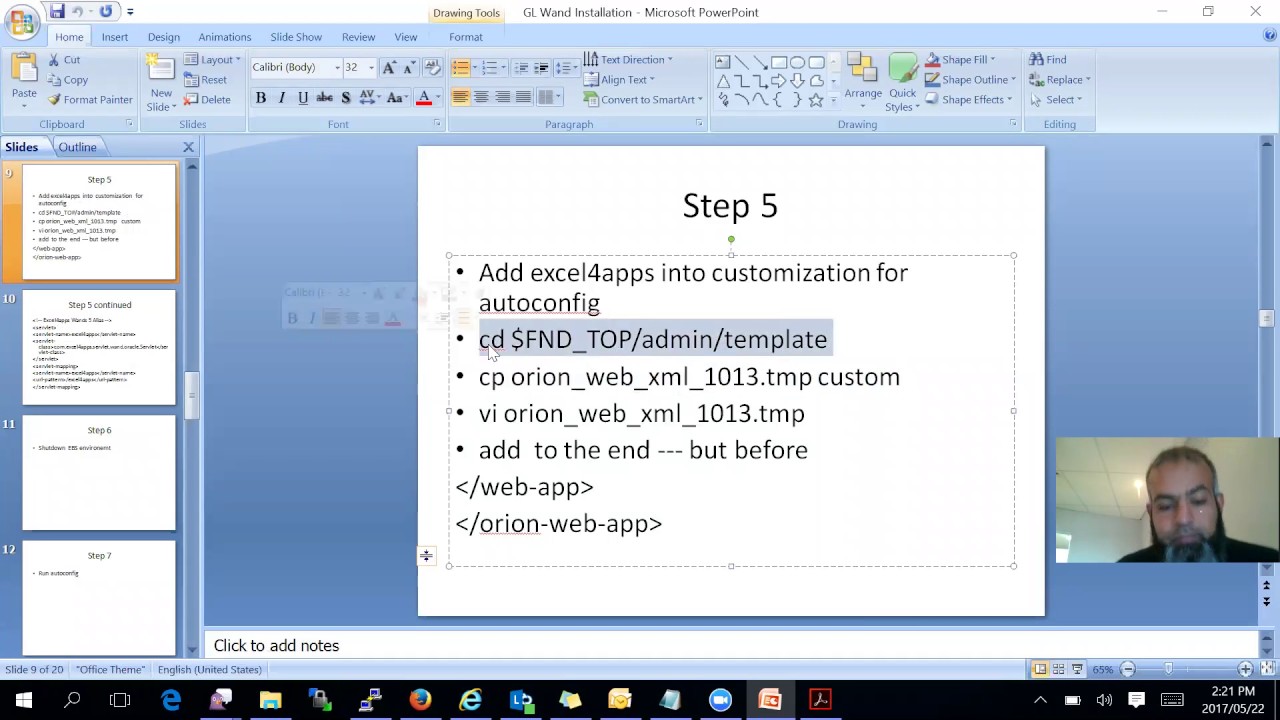This screenshot has height=720, width=1280.
Task: Clear all formatting
Action: (x=433, y=67)
